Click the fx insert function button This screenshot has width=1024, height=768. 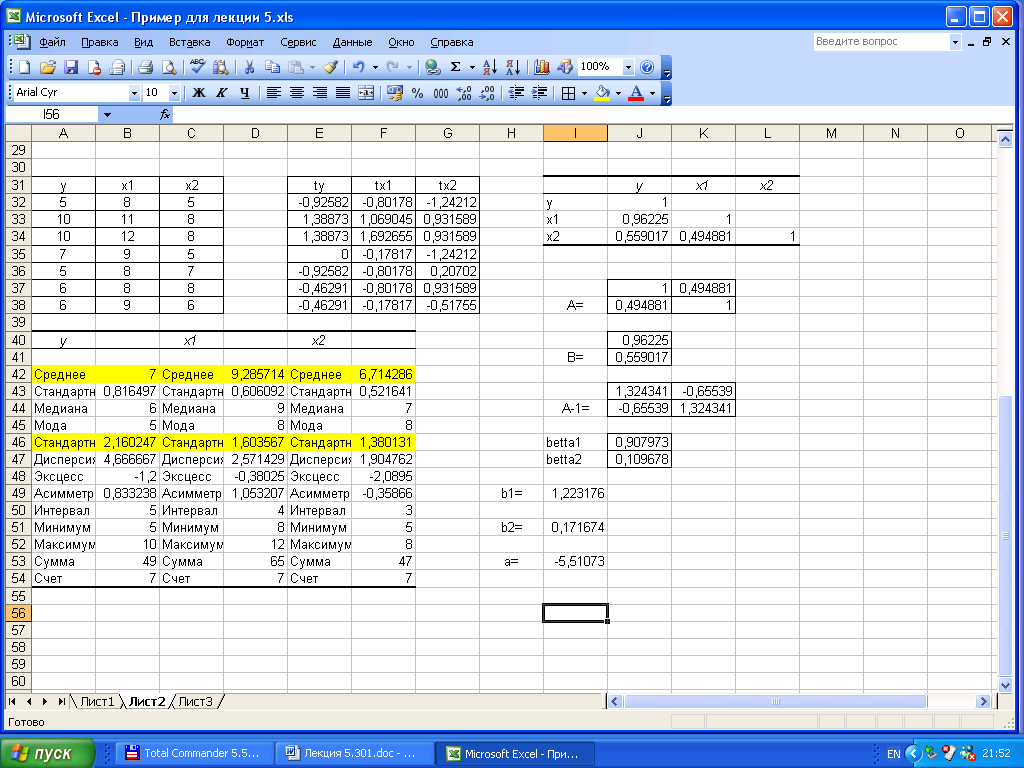[x=165, y=115]
